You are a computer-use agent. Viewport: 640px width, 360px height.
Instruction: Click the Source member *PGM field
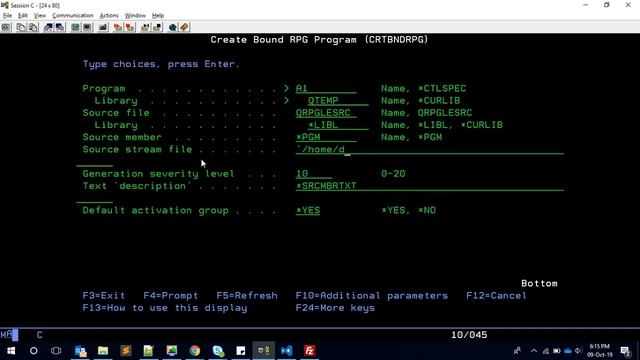pos(326,138)
